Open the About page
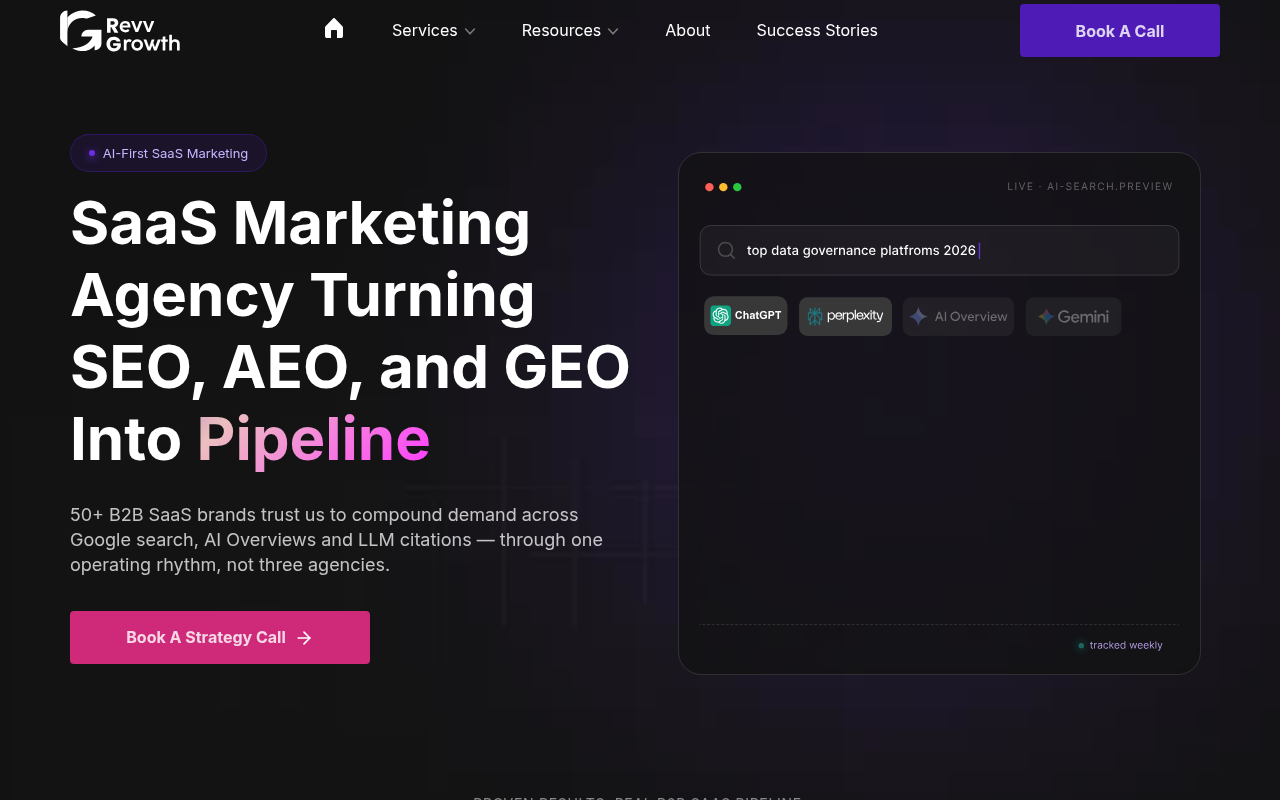The height and width of the screenshot is (800, 1280). [688, 30]
